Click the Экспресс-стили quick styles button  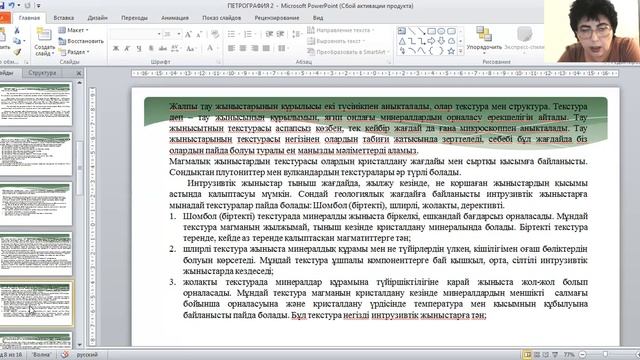pyautogui.click(x=524, y=39)
